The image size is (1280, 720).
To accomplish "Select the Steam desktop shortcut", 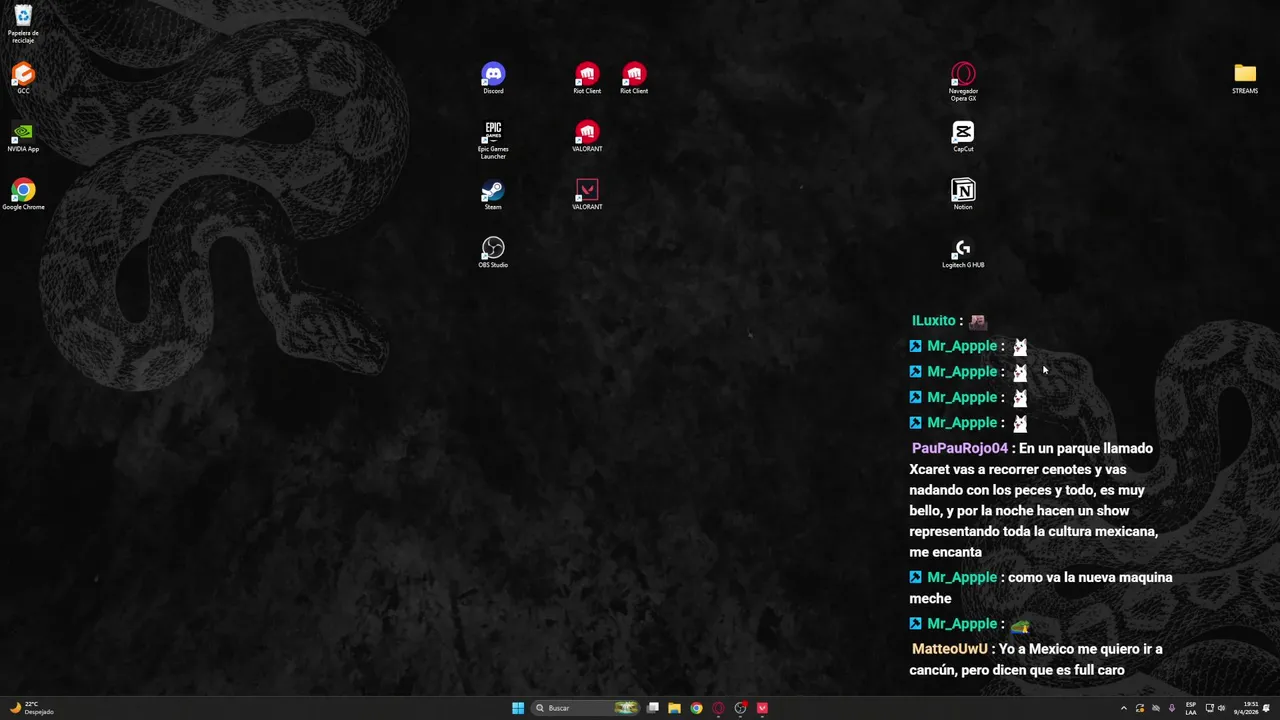I will (493, 195).
